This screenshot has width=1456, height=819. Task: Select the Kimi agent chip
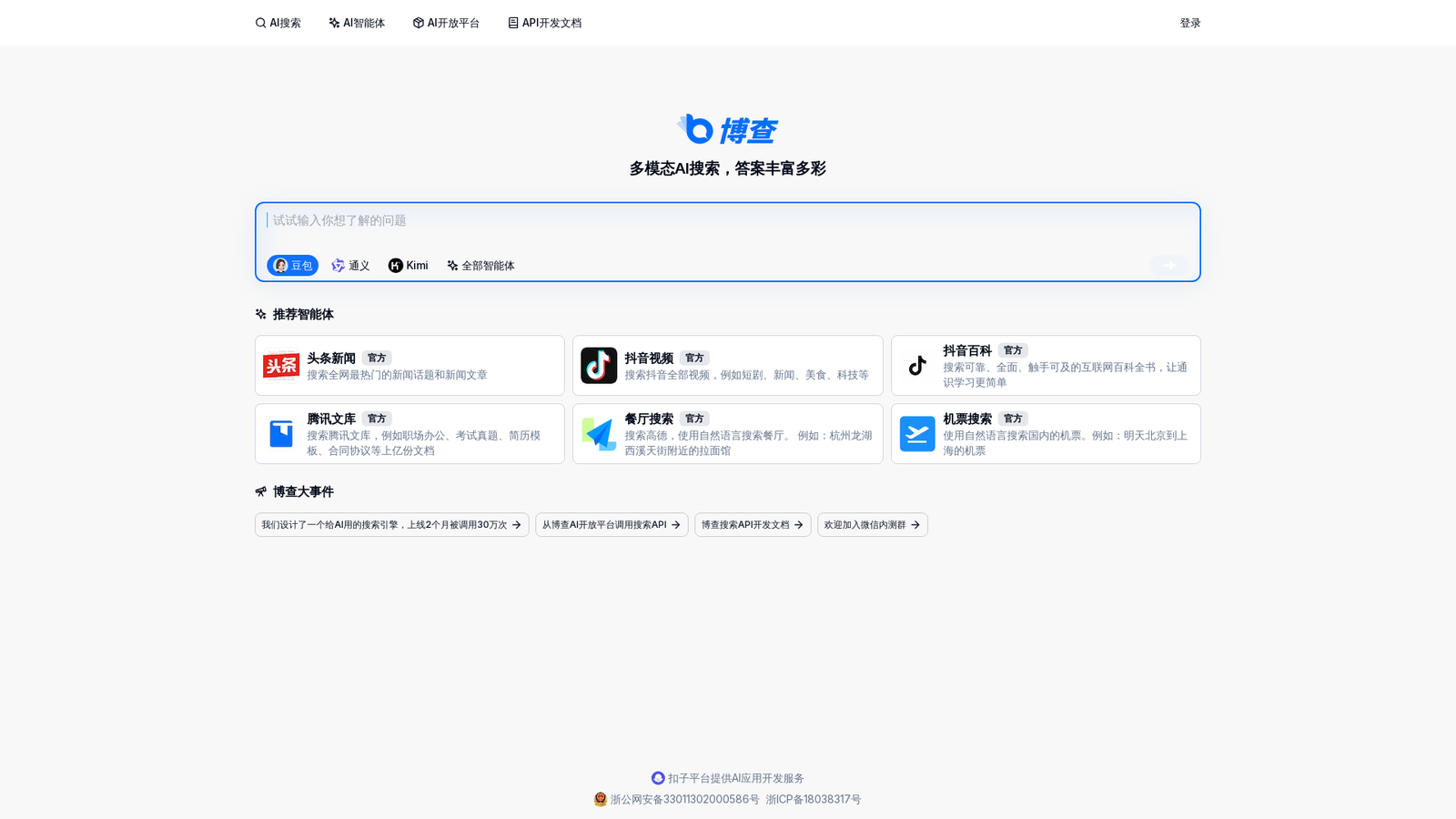tap(408, 266)
